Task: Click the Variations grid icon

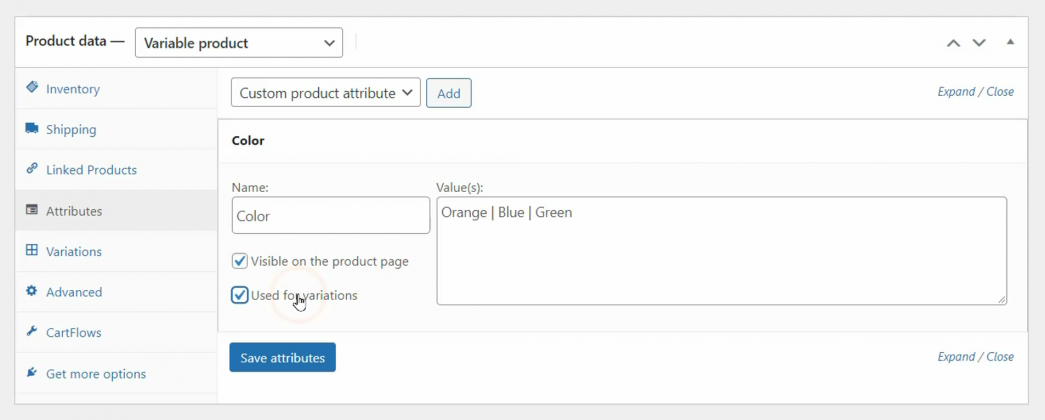Action: 32,251
